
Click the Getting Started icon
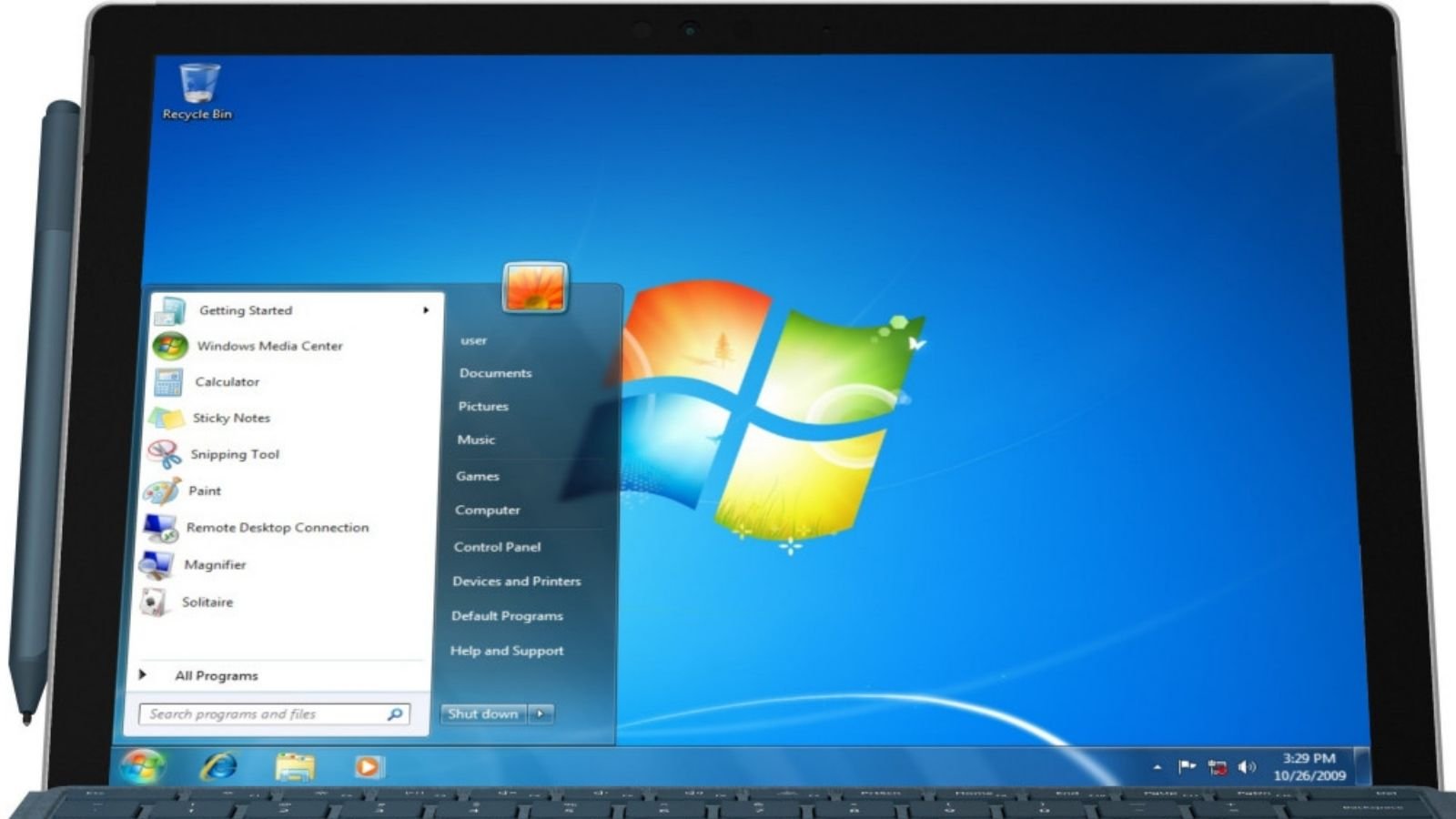(x=170, y=311)
